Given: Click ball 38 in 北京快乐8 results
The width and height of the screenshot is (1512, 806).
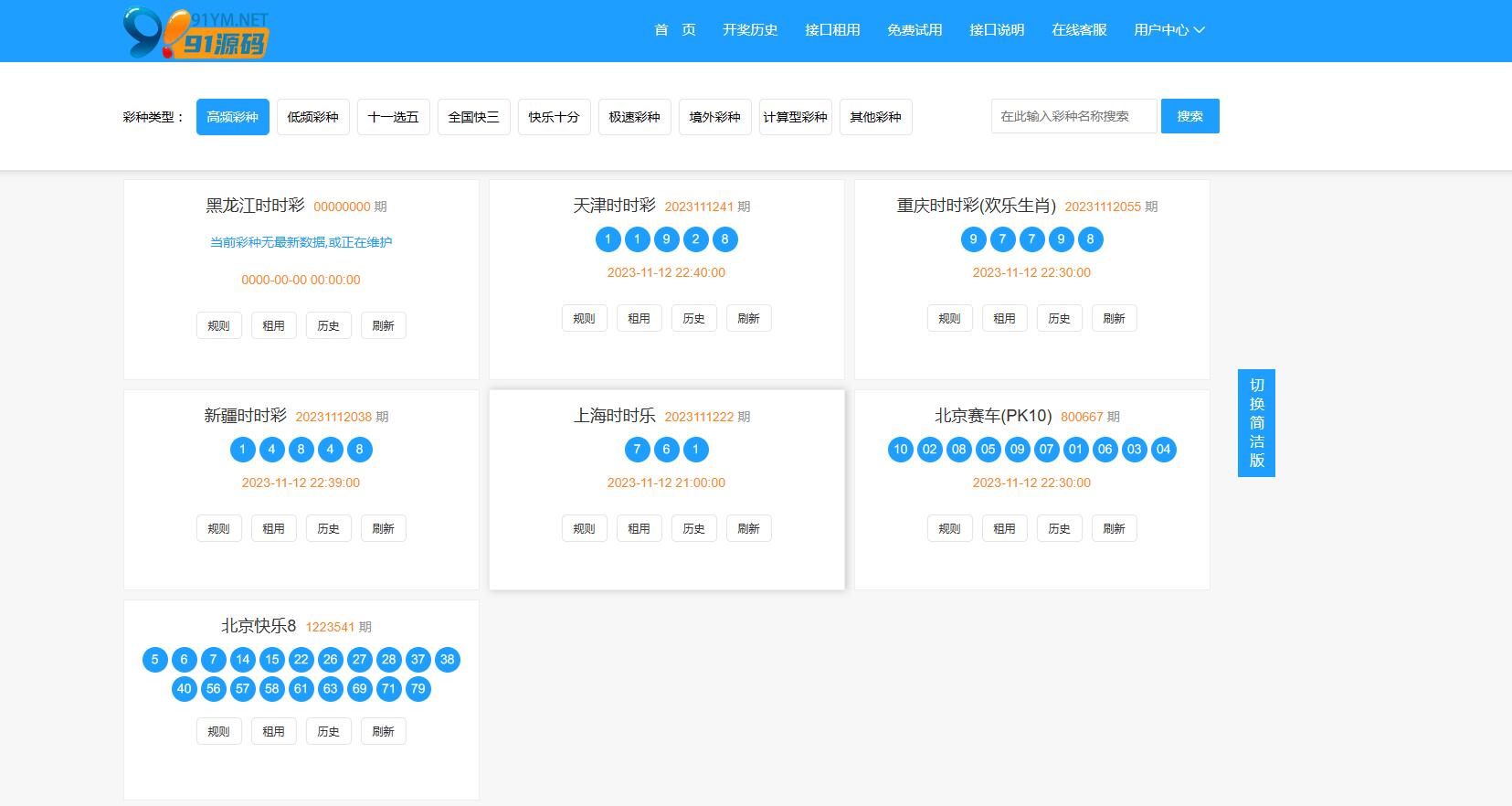Looking at the screenshot, I should click(448, 660).
